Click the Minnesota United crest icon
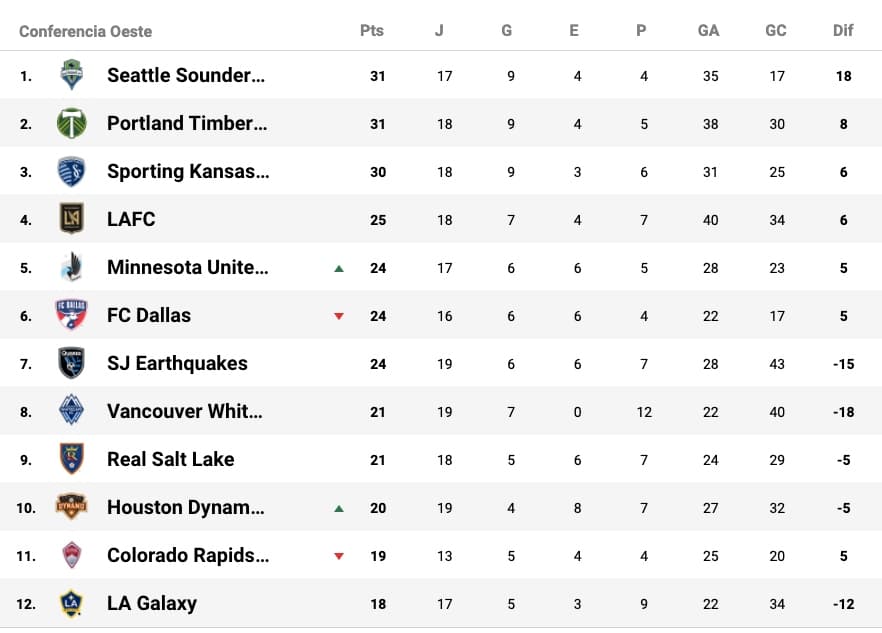This screenshot has width=882, height=633. (71, 267)
